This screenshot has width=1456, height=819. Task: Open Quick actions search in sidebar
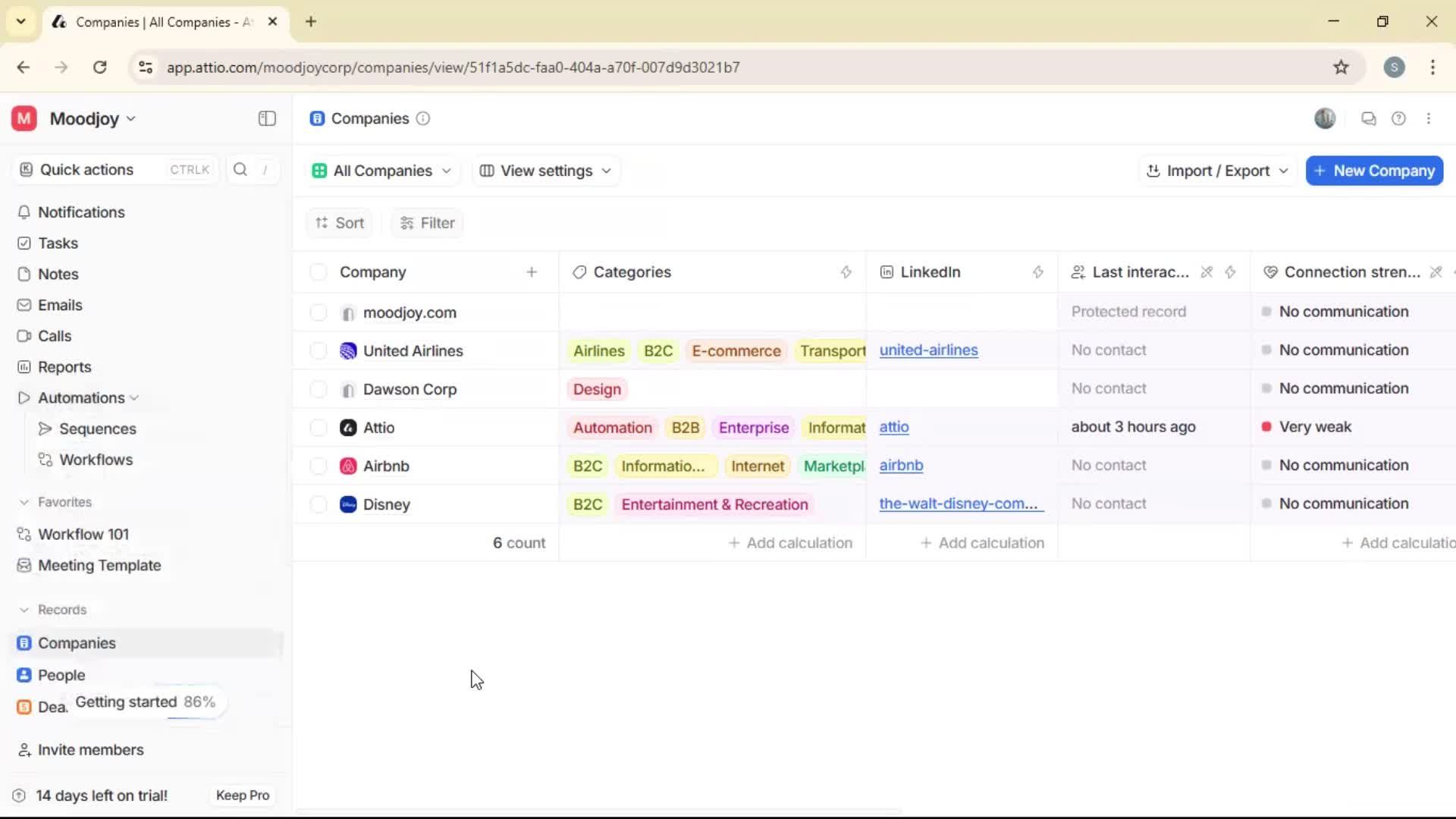click(86, 169)
